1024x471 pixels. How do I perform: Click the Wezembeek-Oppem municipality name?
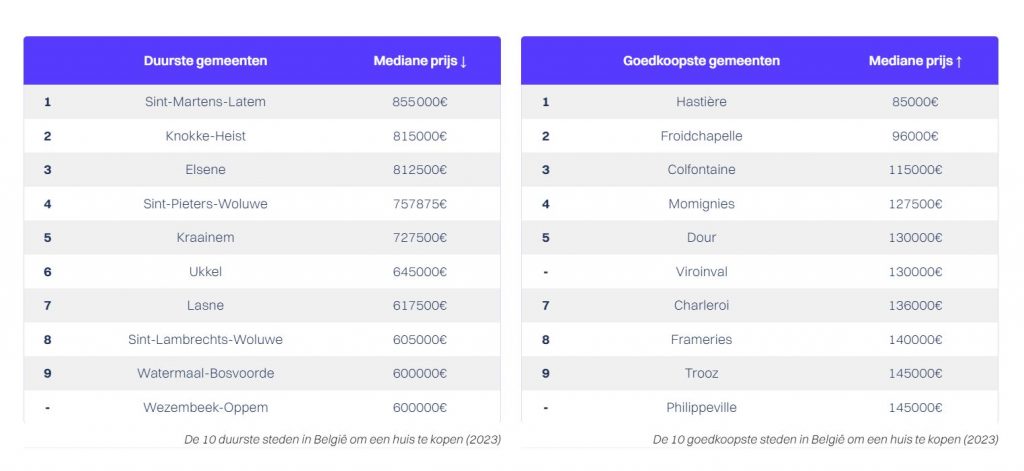pyautogui.click(x=205, y=408)
